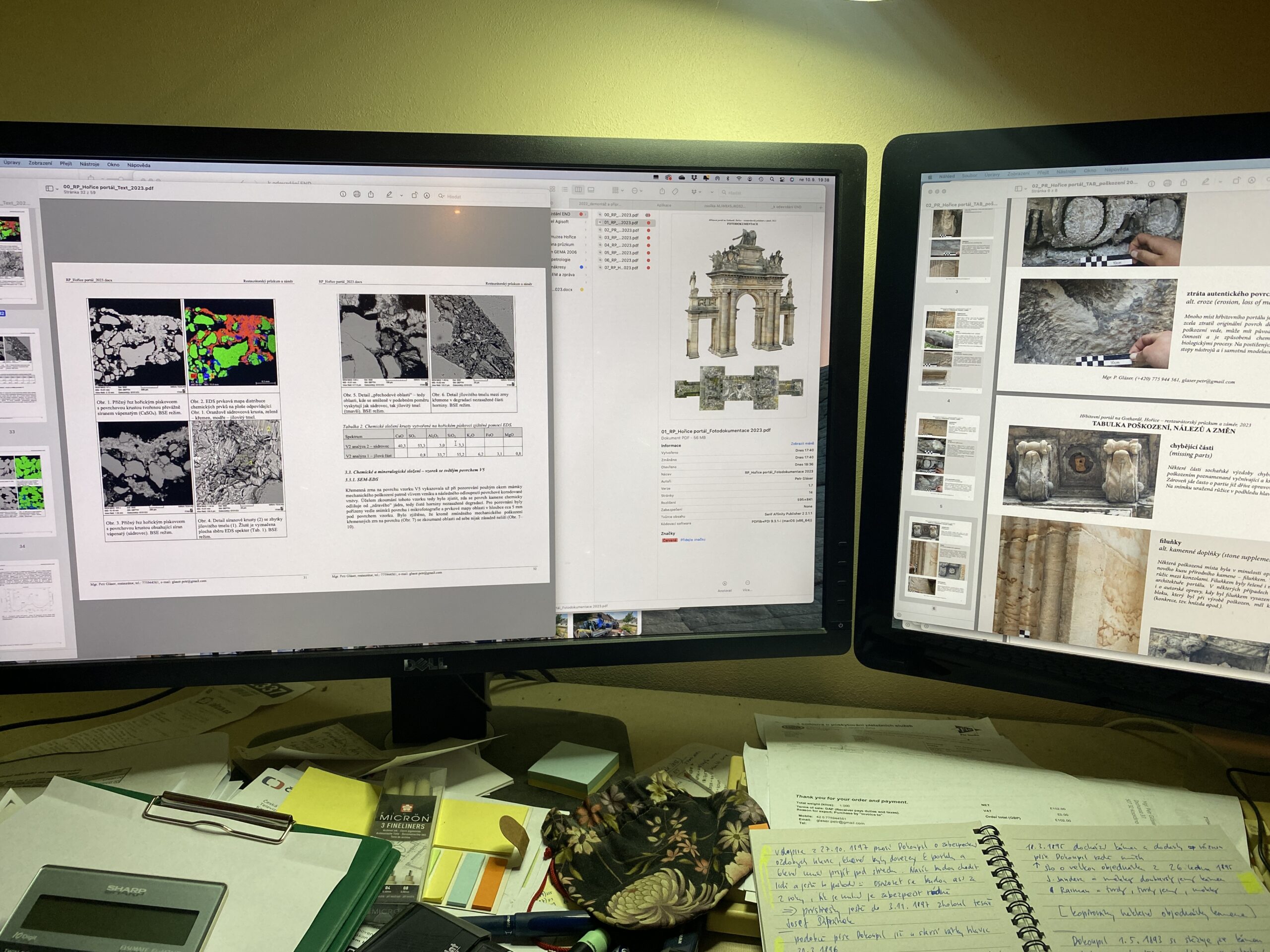Click the Inspector info icon in left Preview toolbar
Image resolution: width=1270 pixels, height=952 pixels.
(x=343, y=194)
